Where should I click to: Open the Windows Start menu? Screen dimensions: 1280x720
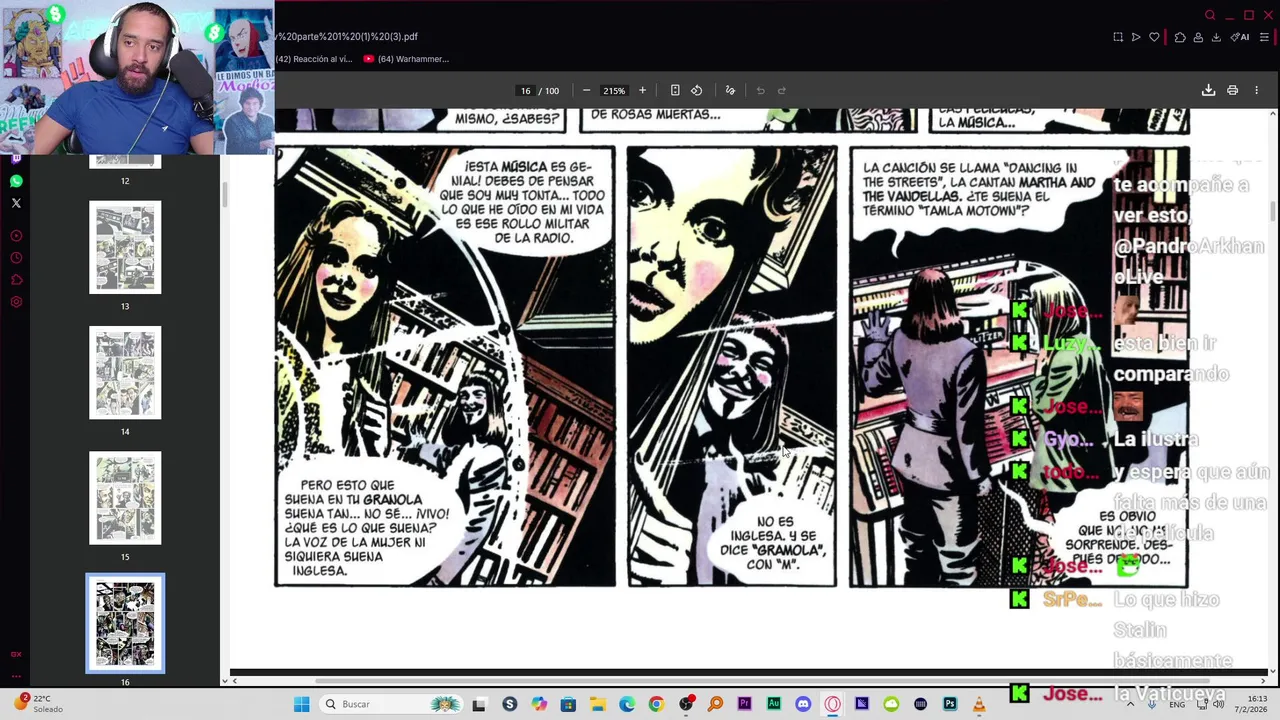(x=302, y=704)
